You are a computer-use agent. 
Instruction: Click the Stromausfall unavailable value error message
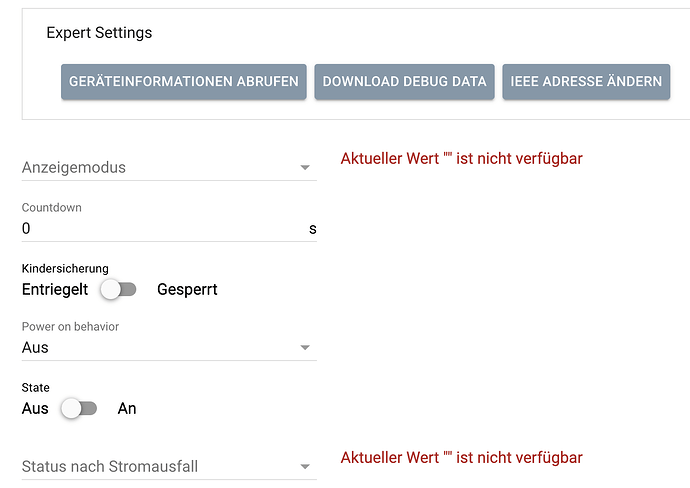[462, 458]
